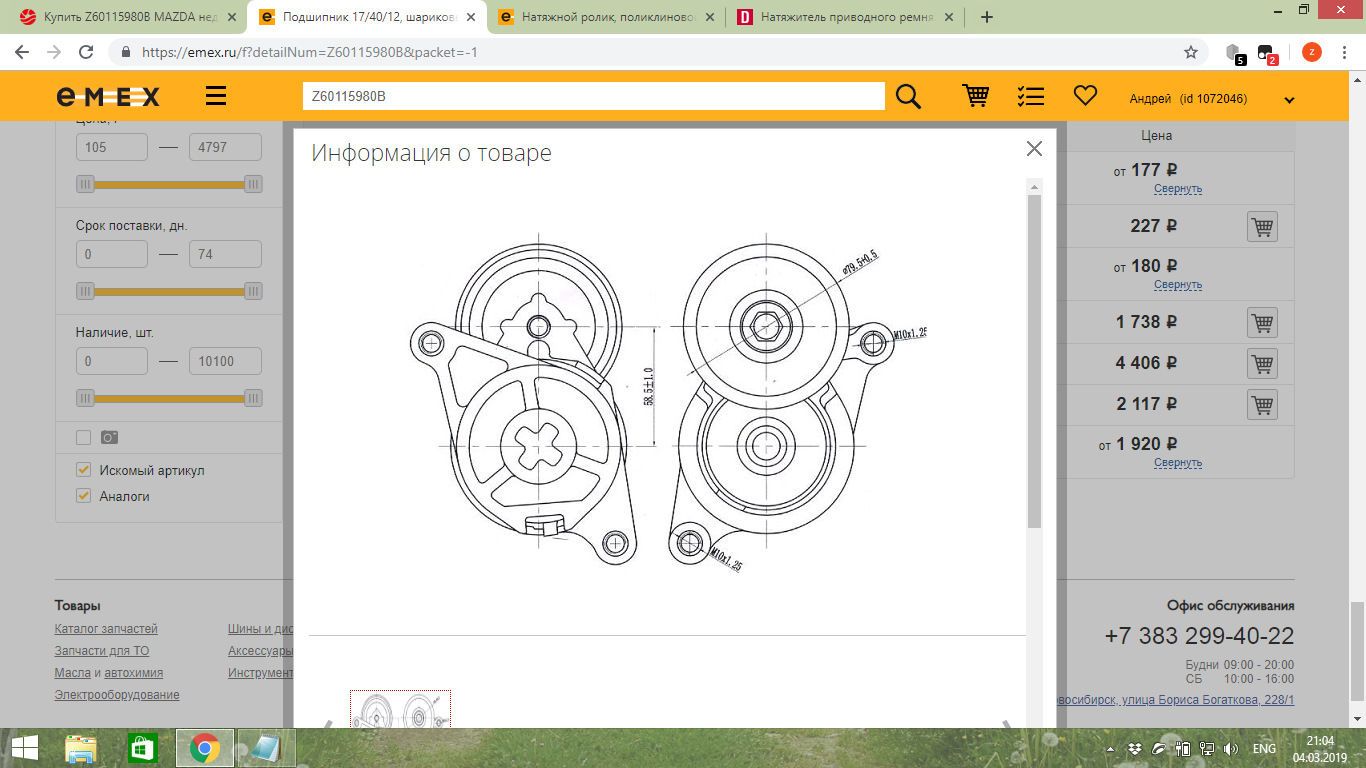
Task: Click the dialog scrollbar up arrow
Action: click(1035, 187)
